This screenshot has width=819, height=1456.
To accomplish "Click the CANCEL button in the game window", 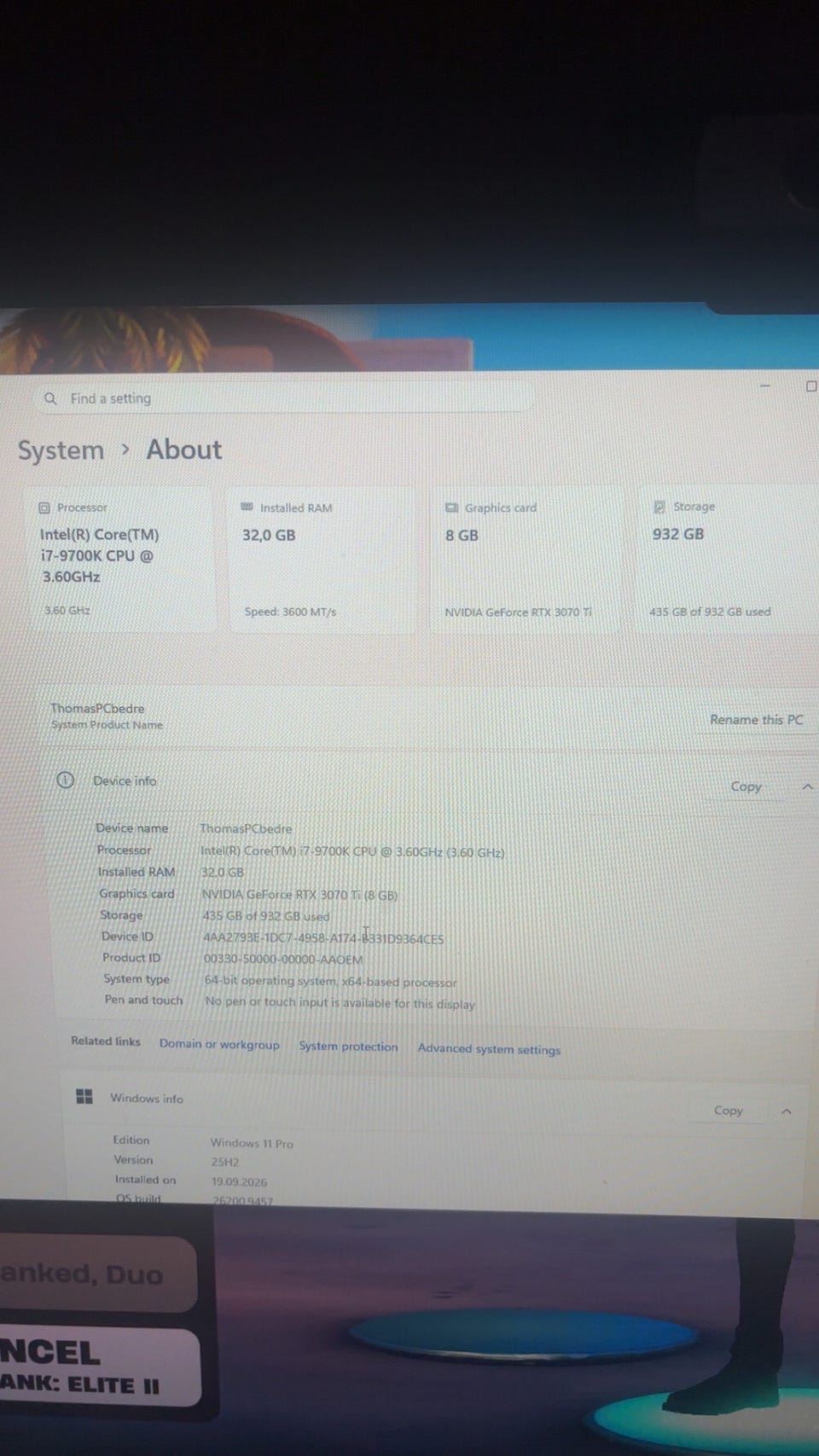I will (x=98, y=1367).
